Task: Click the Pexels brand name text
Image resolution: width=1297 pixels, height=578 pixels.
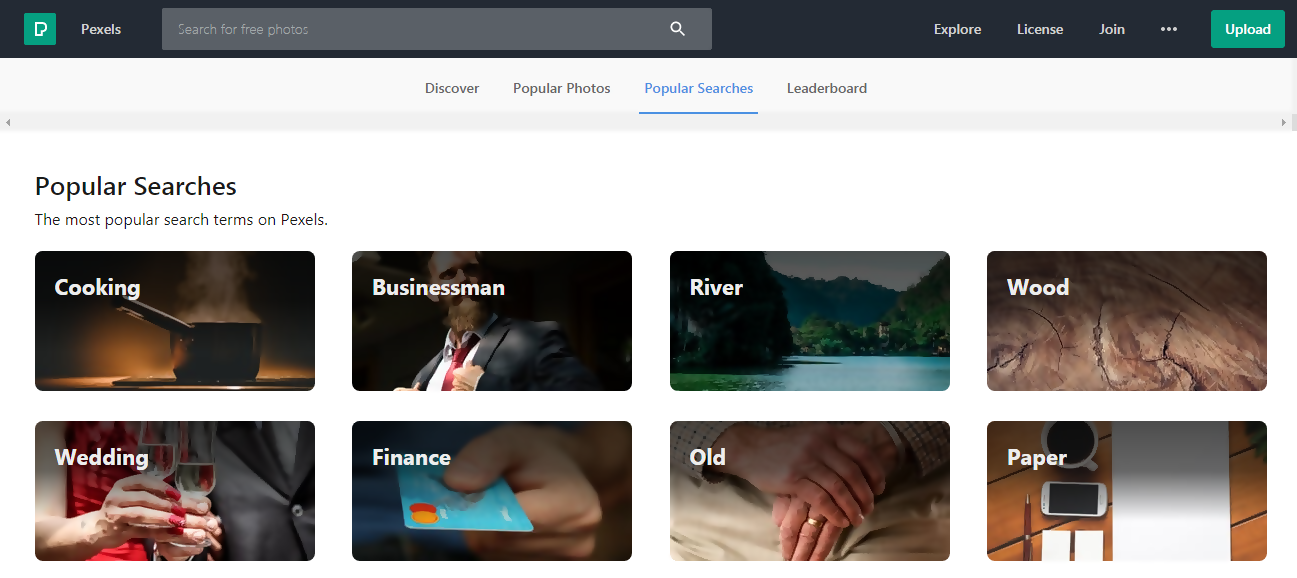Action: coord(101,29)
